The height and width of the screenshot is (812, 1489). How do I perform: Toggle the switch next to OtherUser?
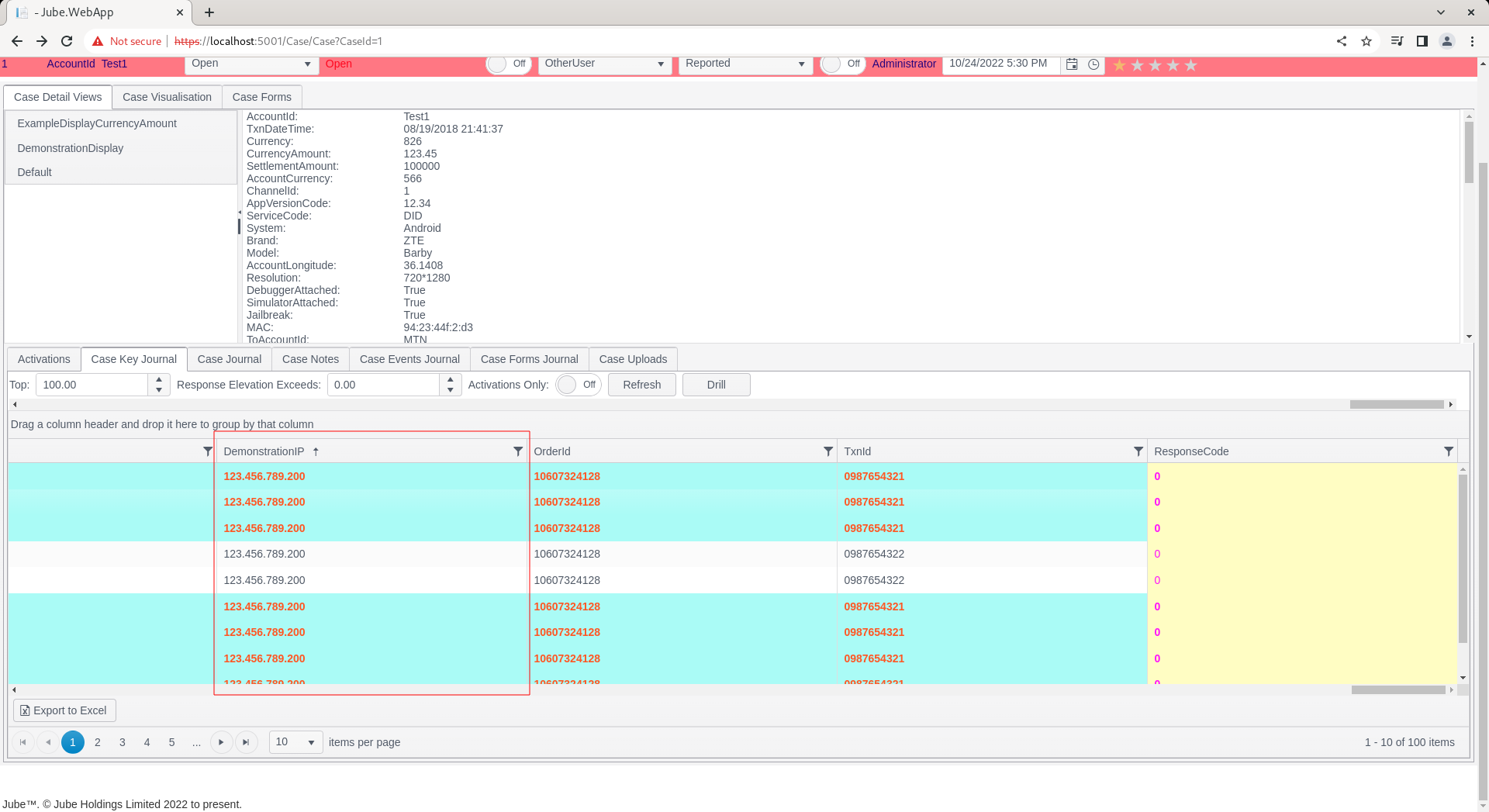509,64
